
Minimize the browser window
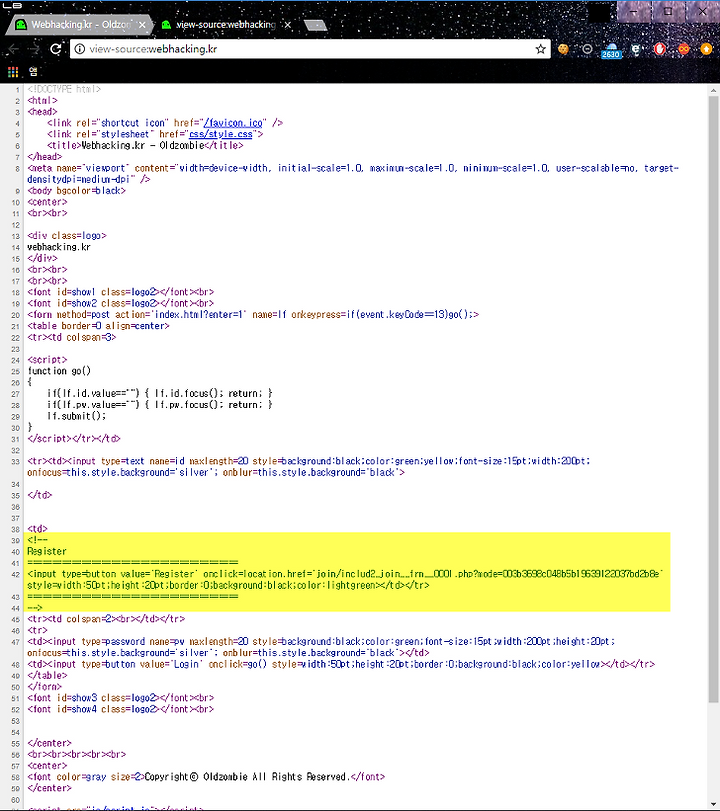click(x=633, y=11)
